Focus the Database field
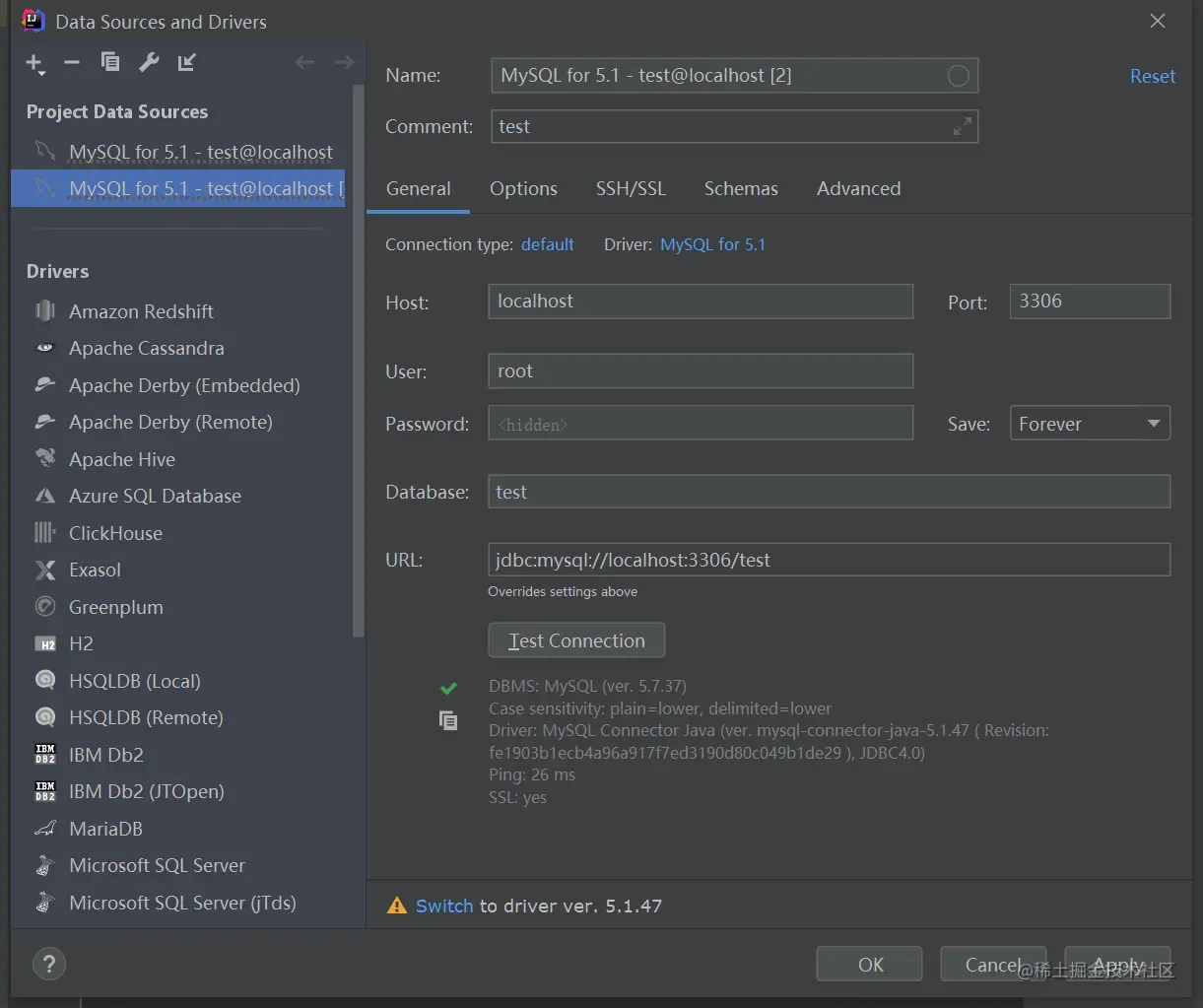This screenshot has height=1008, width=1203. 829,492
